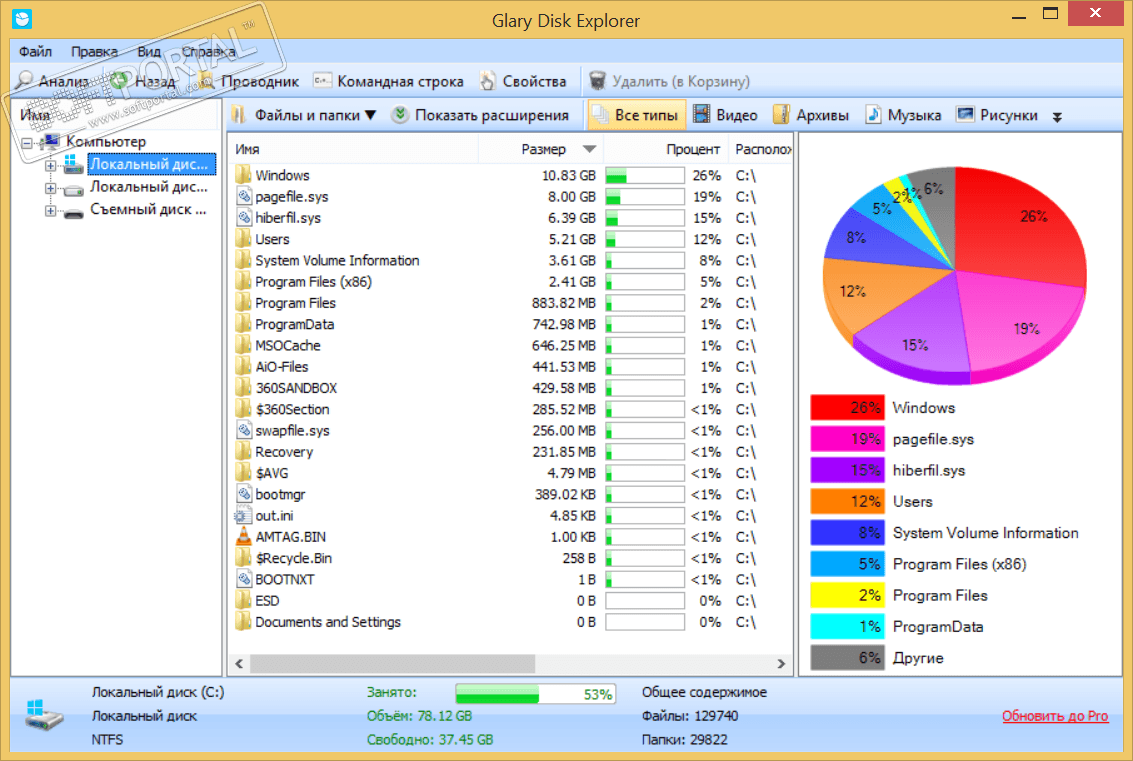Click the Обновить до Pro link
1133x761 pixels.
pyautogui.click(x=1054, y=715)
